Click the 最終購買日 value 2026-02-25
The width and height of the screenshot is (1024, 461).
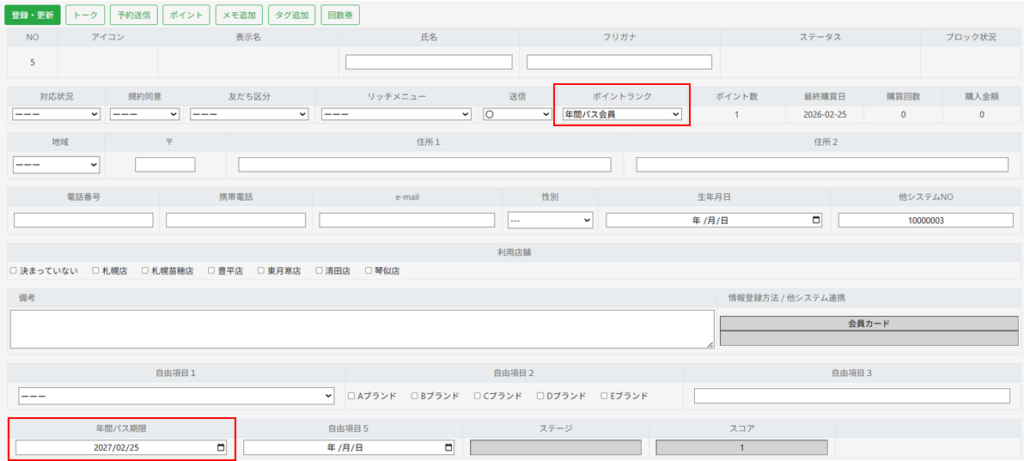tap(825, 114)
